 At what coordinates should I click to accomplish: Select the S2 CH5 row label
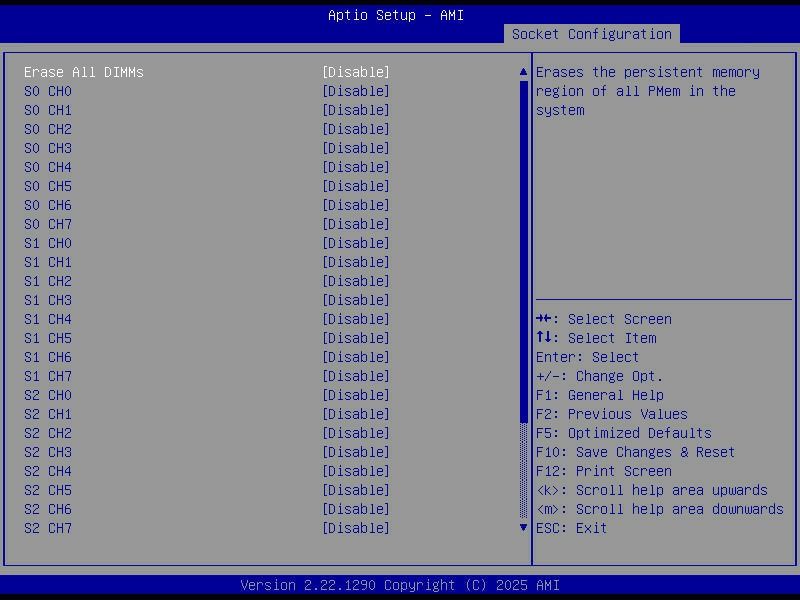(x=48, y=490)
